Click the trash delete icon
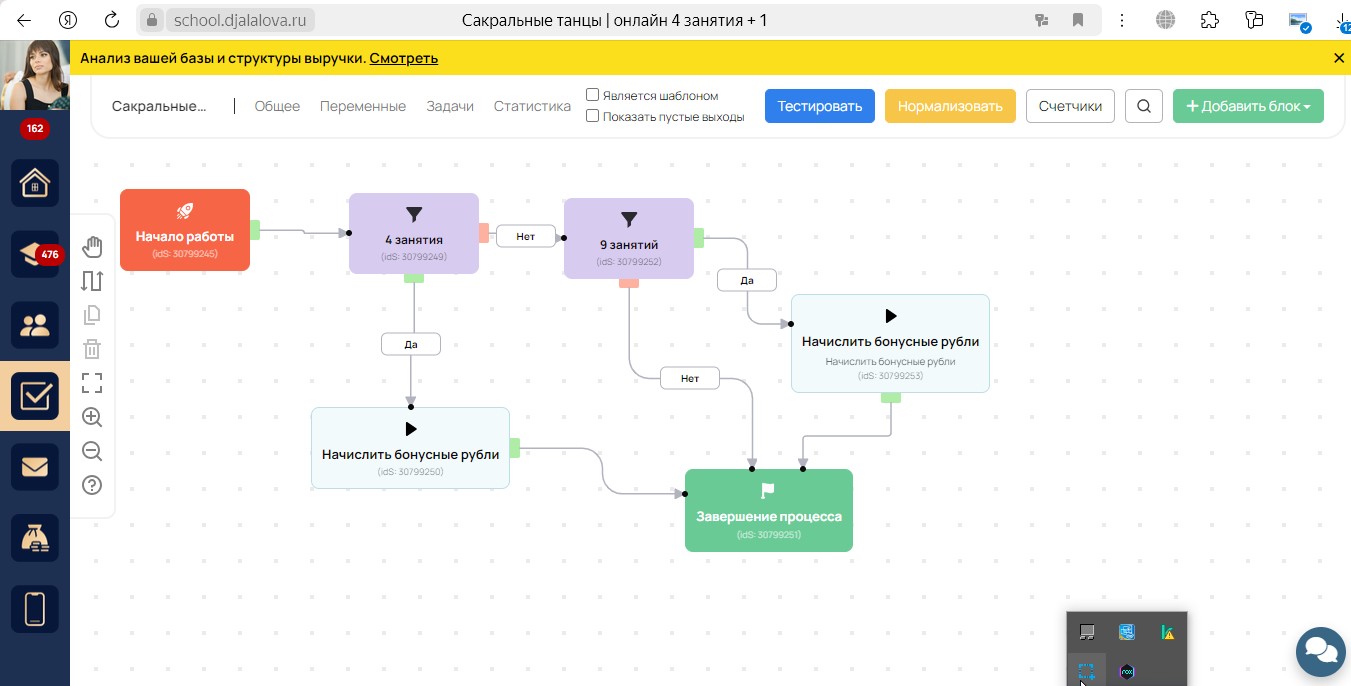Screen dimensions: 1351x686 tap(92, 349)
